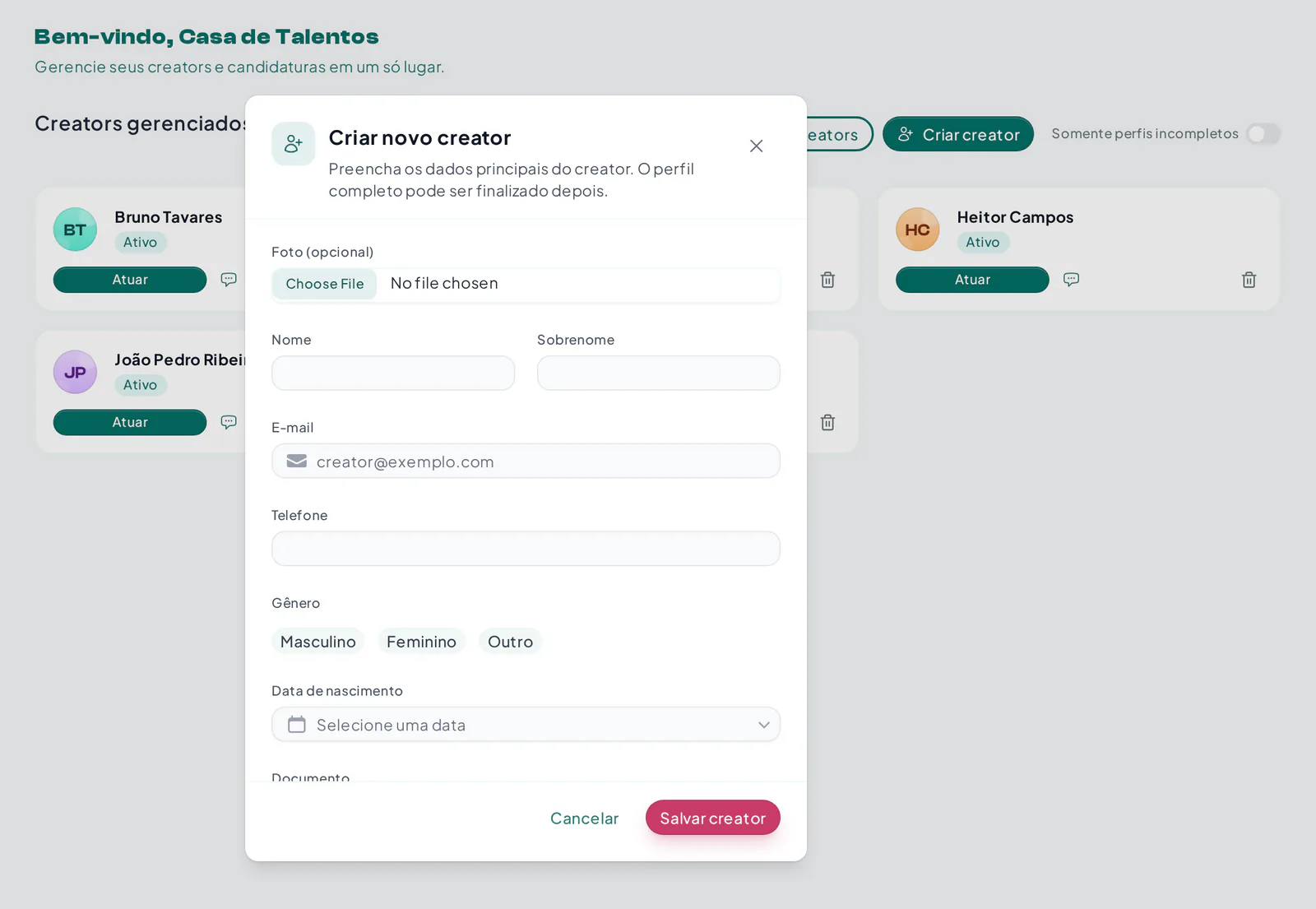Click Atuar on Heitor Campos card
The image size is (1316, 909).
(x=972, y=280)
